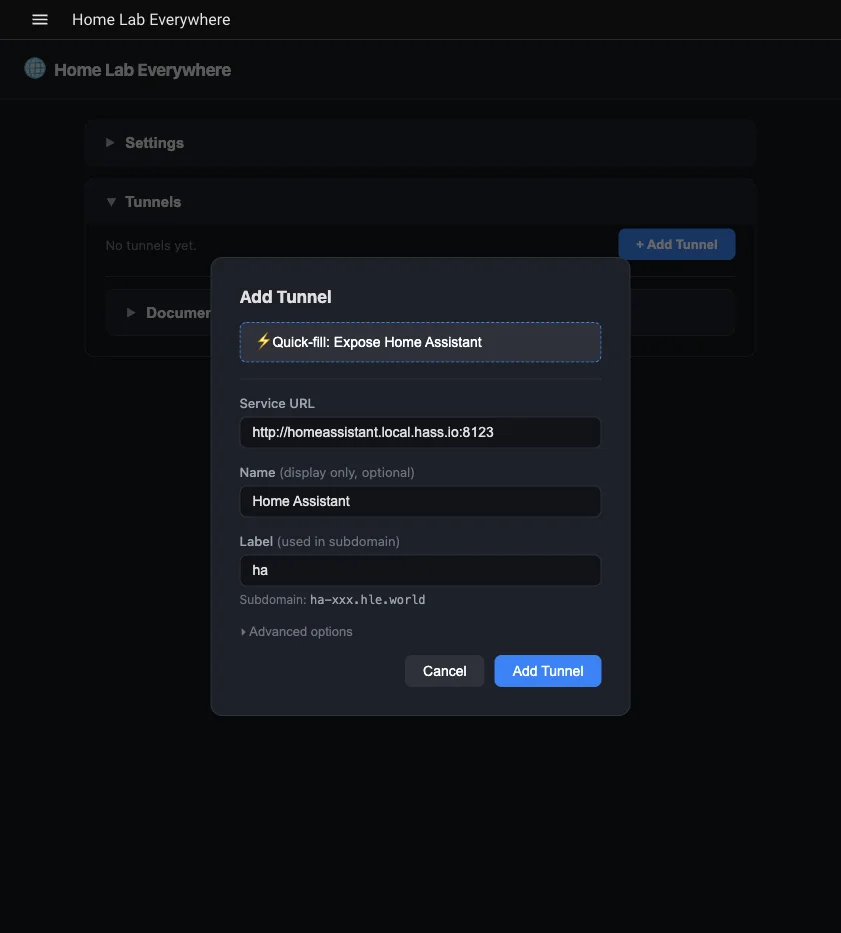Click the blue Add Tunnel button
Image resolution: width=841 pixels, height=933 pixels.
tap(547, 670)
